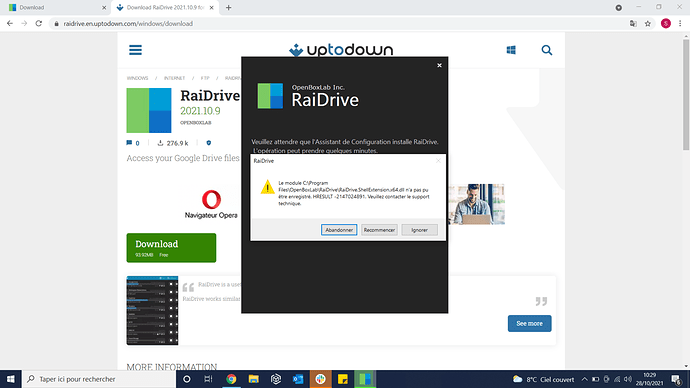Open the Uptodown hamburger menu
Screen dimensions: 690x388
point(135,50)
